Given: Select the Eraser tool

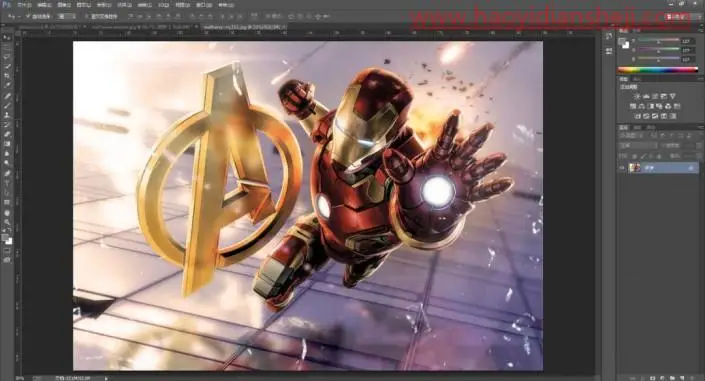Looking at the screenshot, I should point(7,134).
